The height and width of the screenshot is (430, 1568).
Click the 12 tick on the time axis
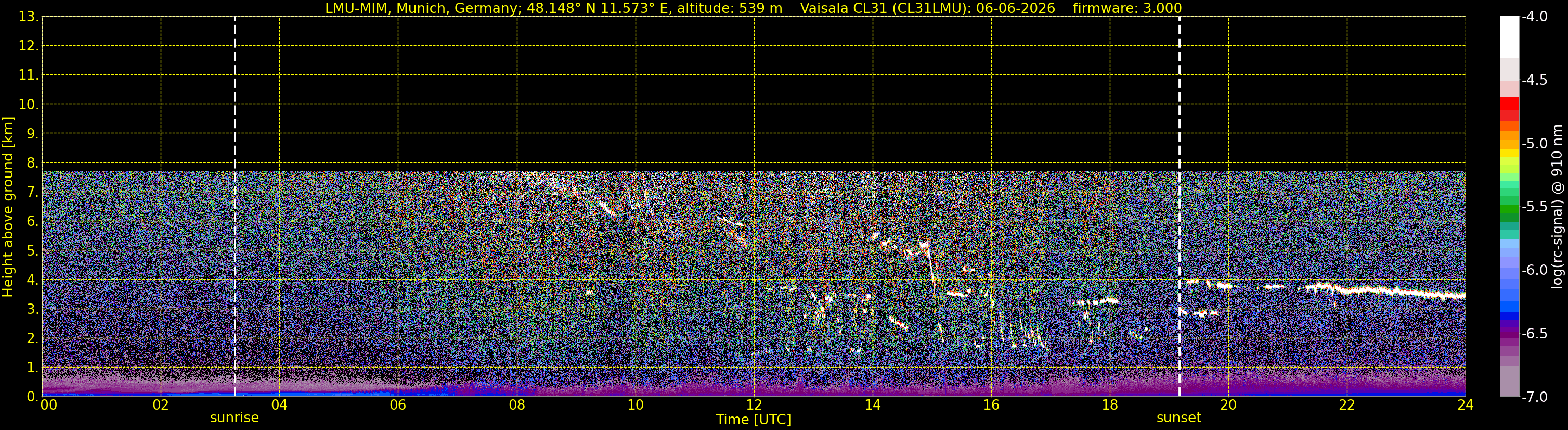pos(754,405)
